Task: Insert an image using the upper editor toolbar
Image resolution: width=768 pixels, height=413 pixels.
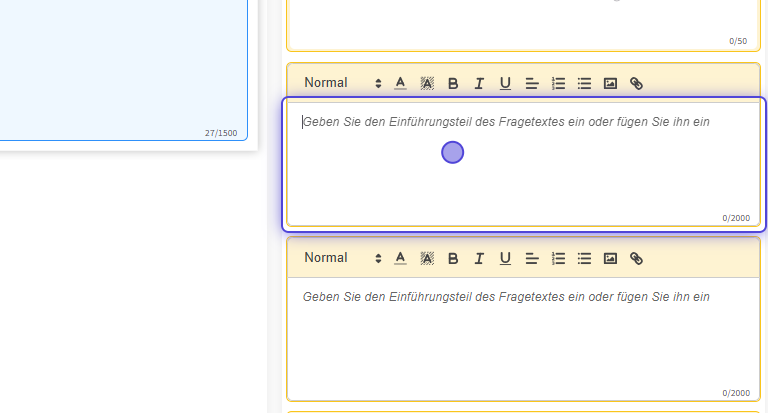Action: point(610,84)
